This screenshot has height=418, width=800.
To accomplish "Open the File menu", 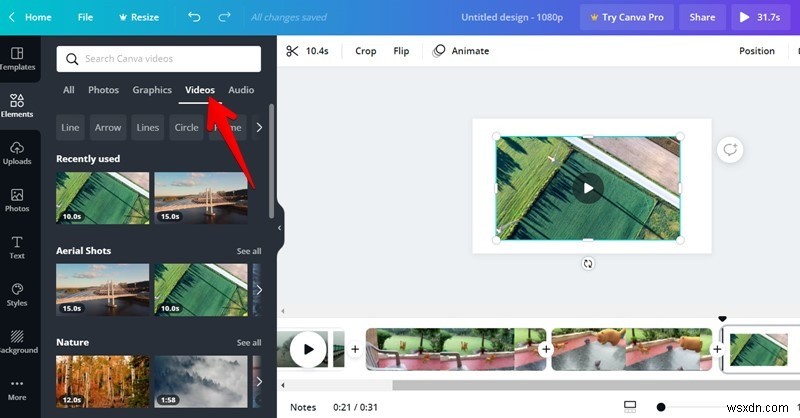I will [85, 17].
